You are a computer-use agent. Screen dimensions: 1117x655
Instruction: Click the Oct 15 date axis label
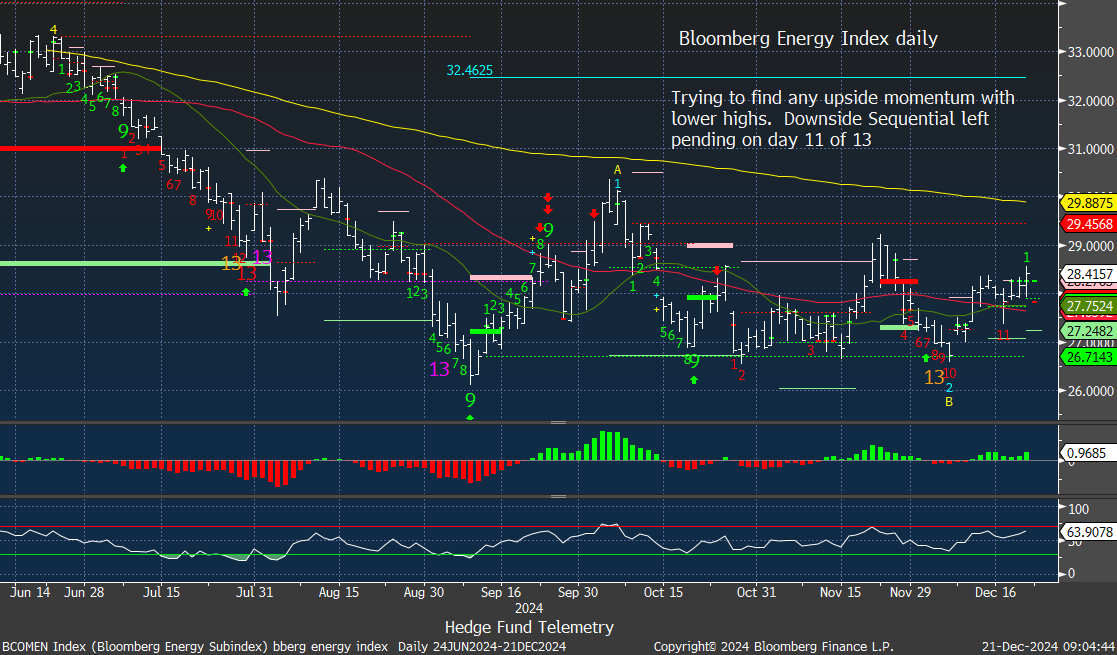point(663,592)
